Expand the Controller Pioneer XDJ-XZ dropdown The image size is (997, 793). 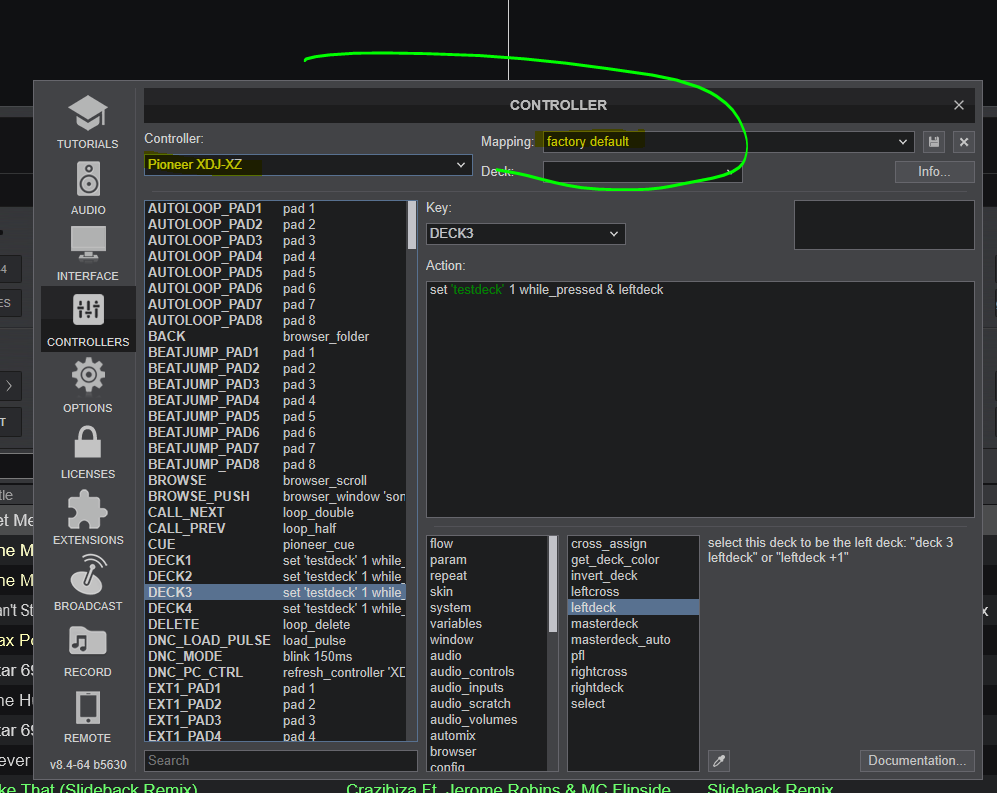pyautogui.click(x=308, y=165)
